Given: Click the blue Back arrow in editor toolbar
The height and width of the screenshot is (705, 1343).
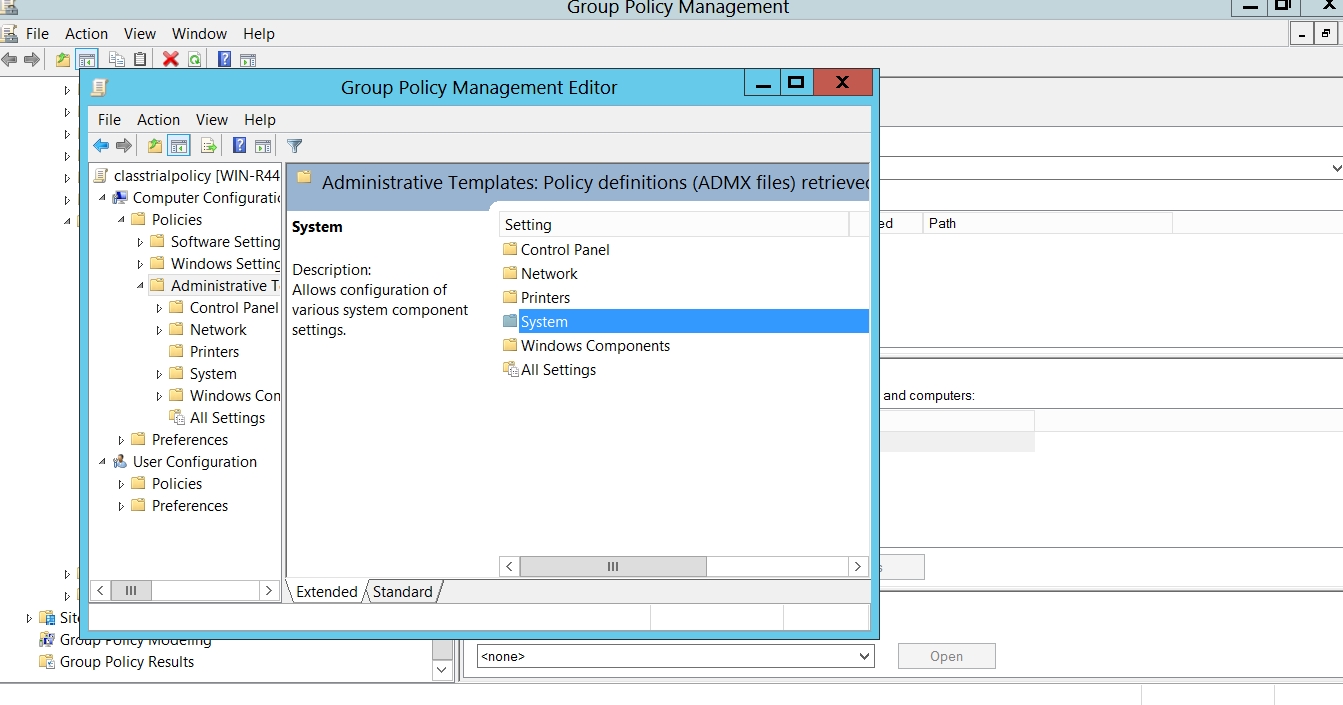Looking at the screenshot, I should coord(101,146).
